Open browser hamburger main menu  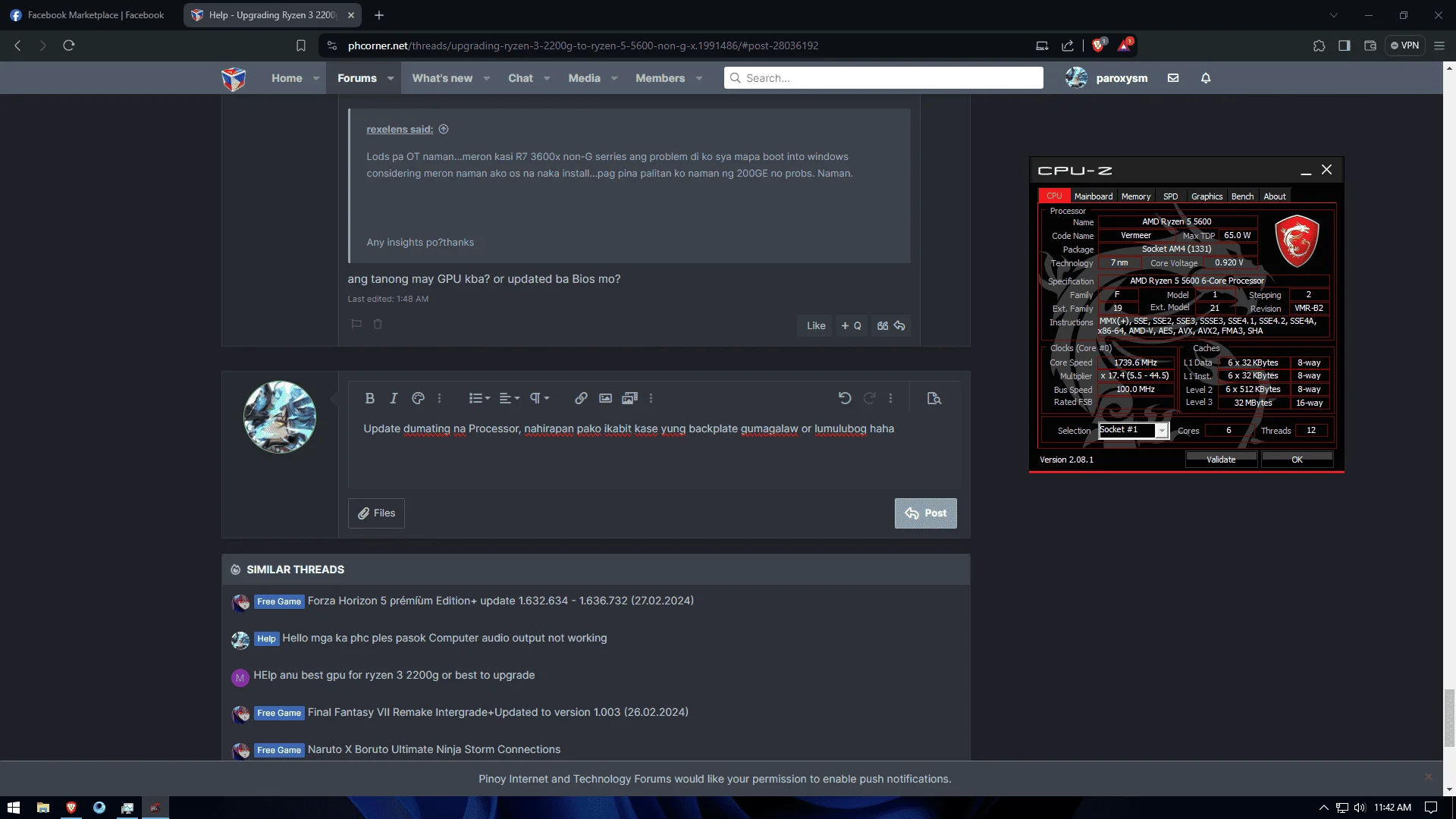point(1439,45)
